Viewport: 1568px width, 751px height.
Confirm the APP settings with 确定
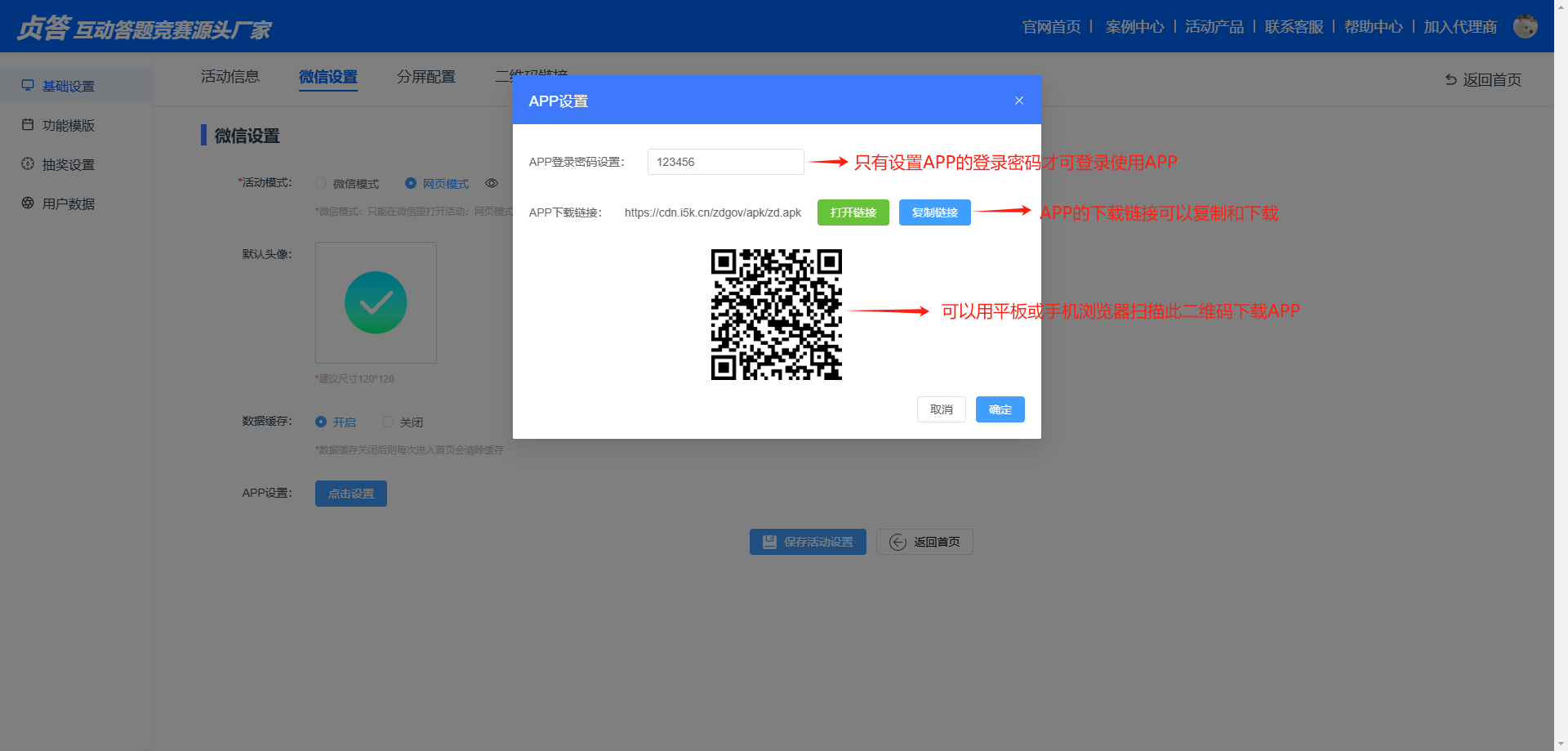point(1000,409)
